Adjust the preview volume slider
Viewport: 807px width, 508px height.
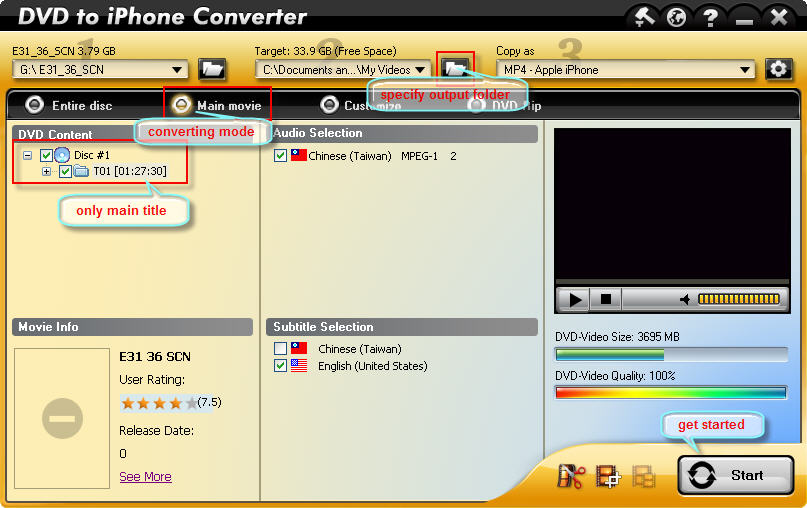tap(739, 299)
